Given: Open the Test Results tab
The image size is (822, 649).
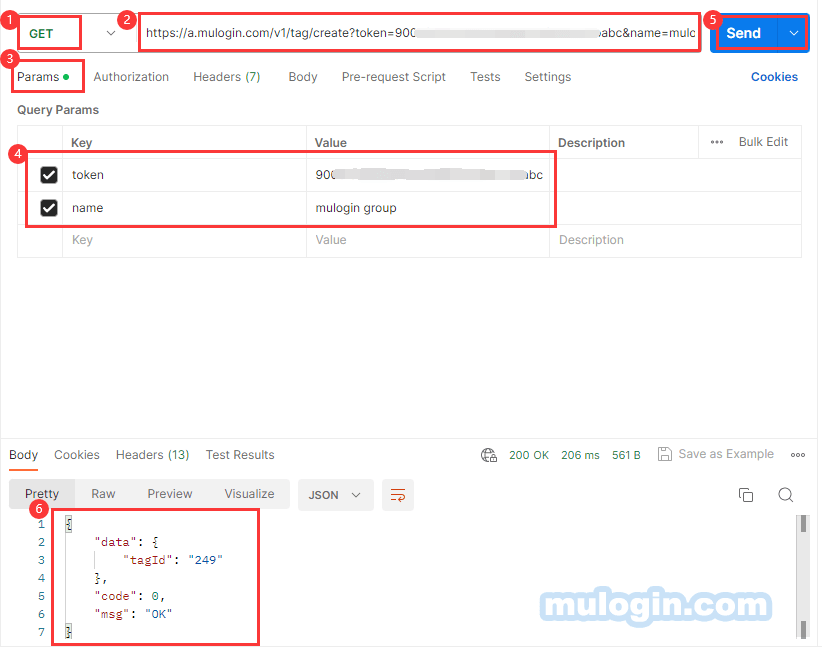Looking at the screenshot, I should [x=240, y=455].
